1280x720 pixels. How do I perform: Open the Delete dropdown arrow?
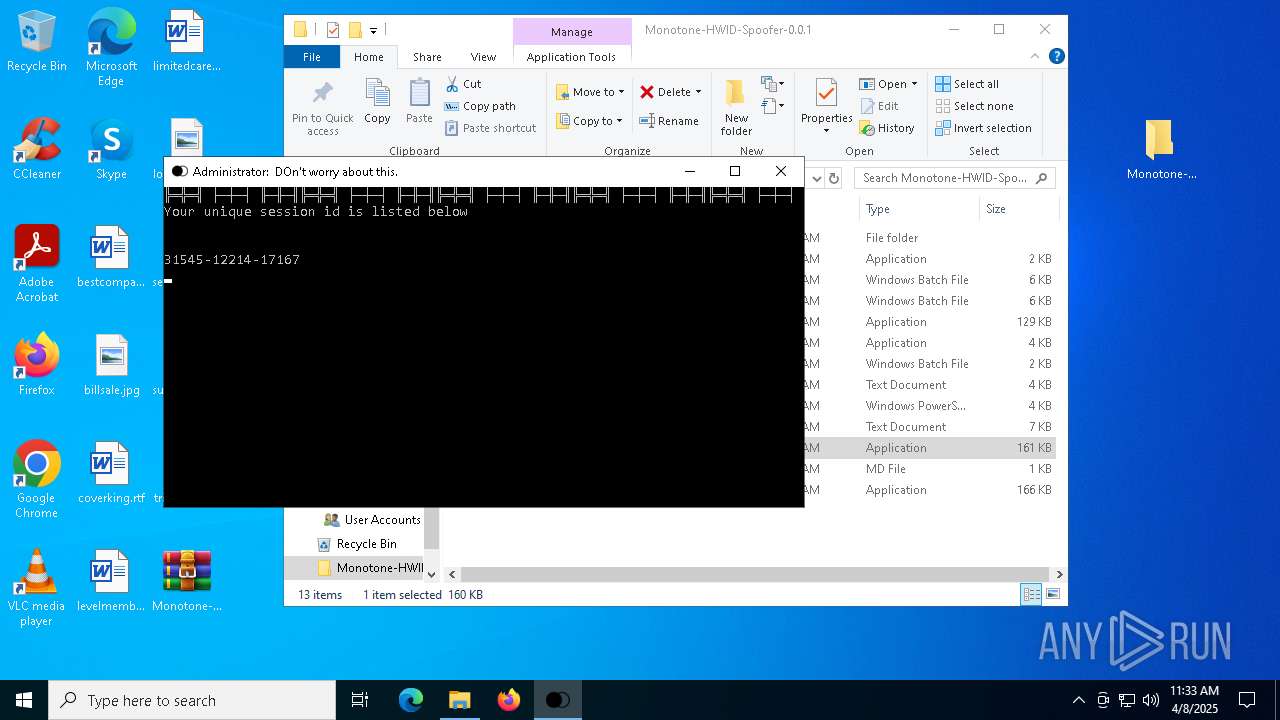698,92
